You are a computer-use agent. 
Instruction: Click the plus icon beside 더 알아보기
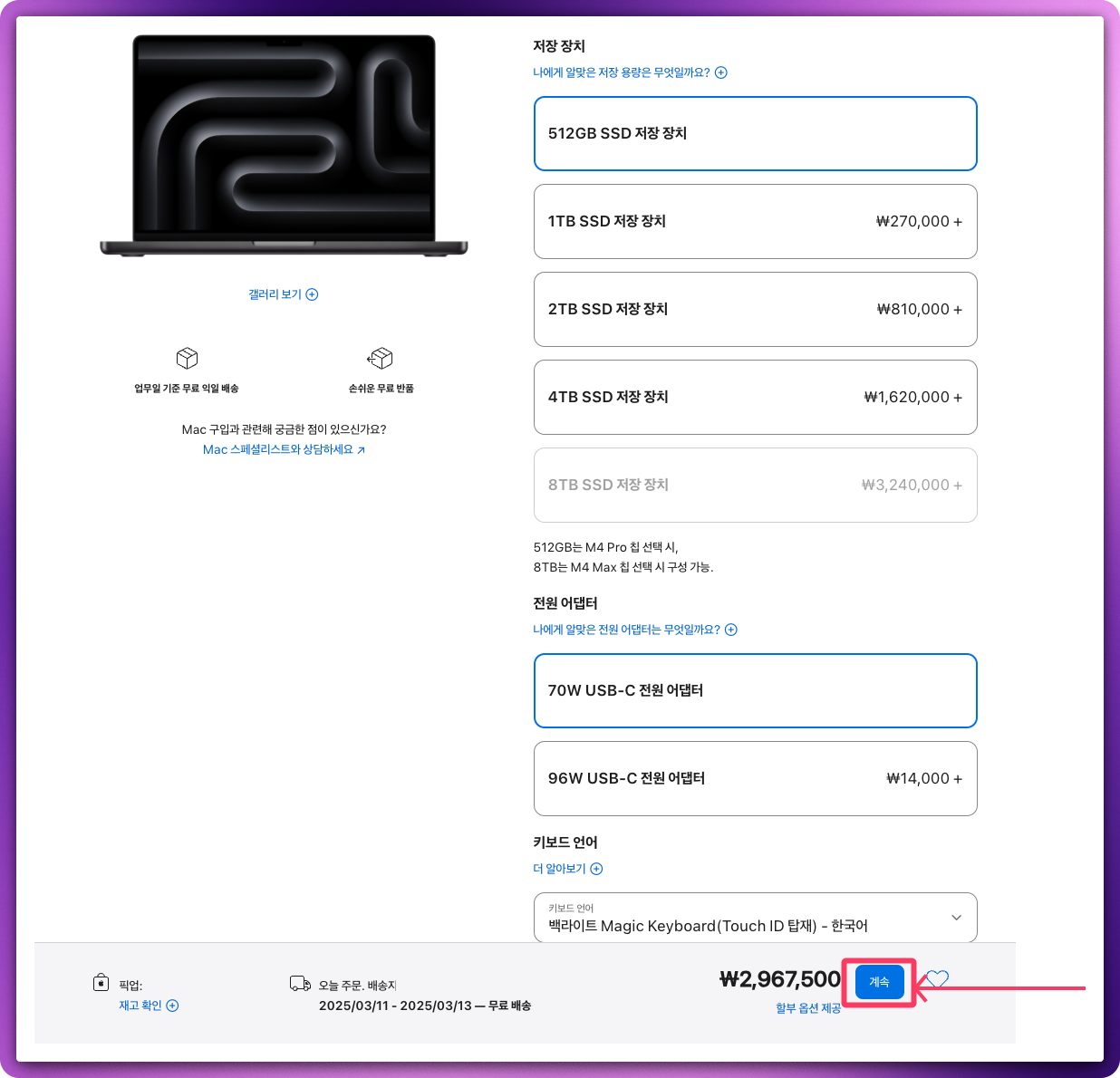pyautogui.click(x=596, y=869)
